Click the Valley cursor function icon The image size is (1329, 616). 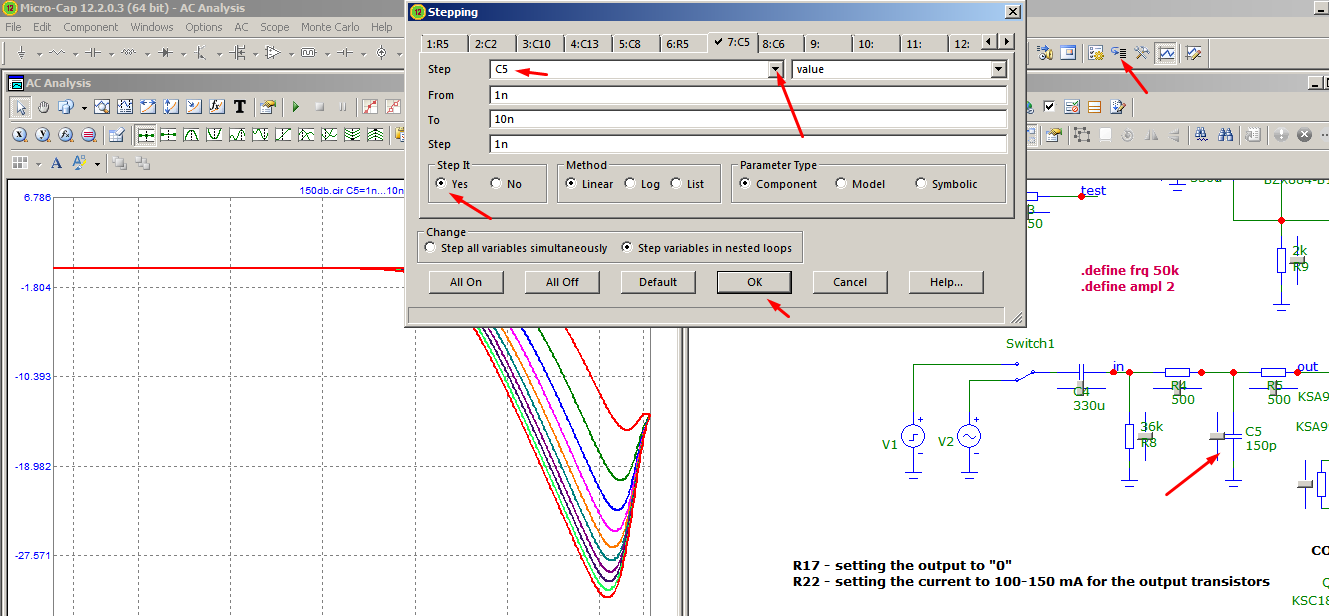[x=214, y=134]
